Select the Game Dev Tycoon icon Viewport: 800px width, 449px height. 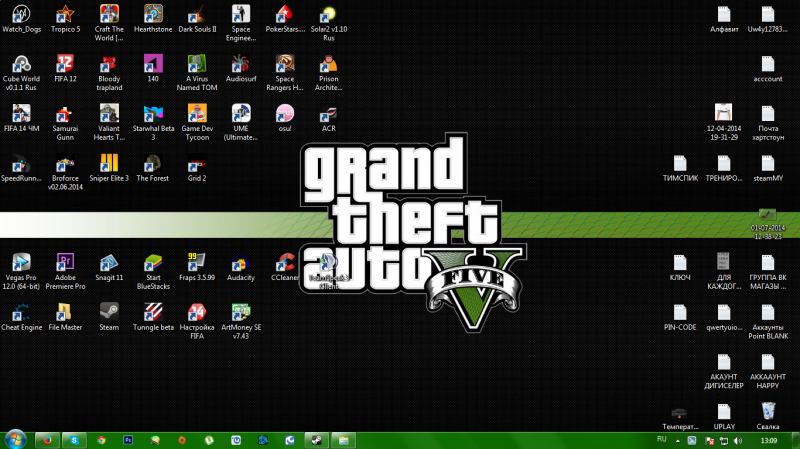[x=197, y=122]
